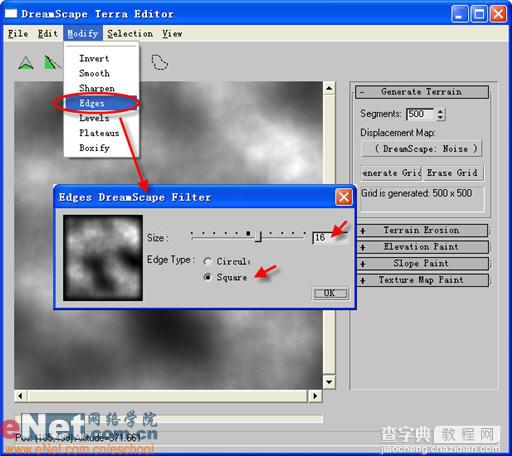The height and width of the screenshot is (456, 512).
Task: Open the File menu
Action: coord(18,34)
